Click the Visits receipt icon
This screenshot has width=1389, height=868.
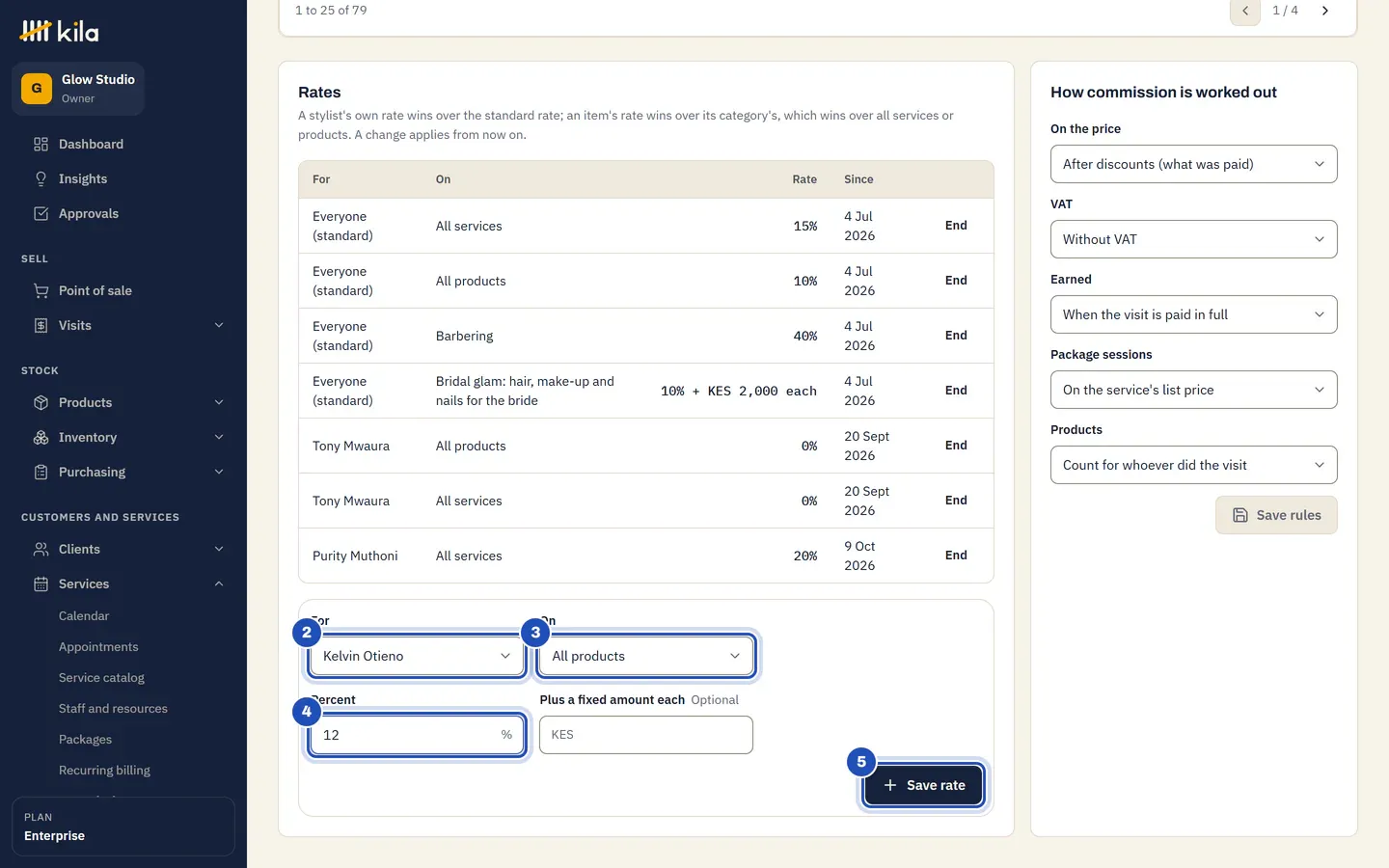(41, 326)
